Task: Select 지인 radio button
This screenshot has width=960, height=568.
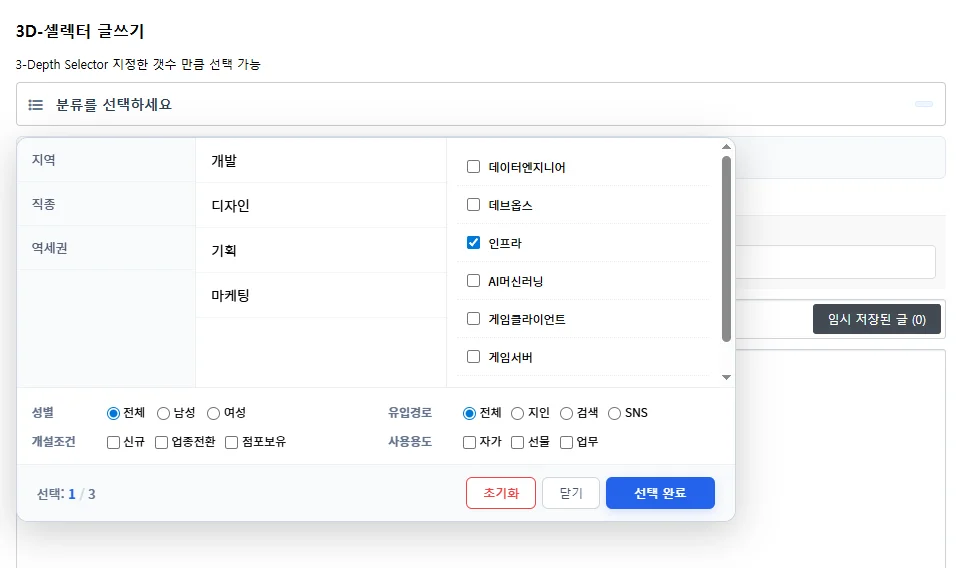Action: tap(517, 413)
